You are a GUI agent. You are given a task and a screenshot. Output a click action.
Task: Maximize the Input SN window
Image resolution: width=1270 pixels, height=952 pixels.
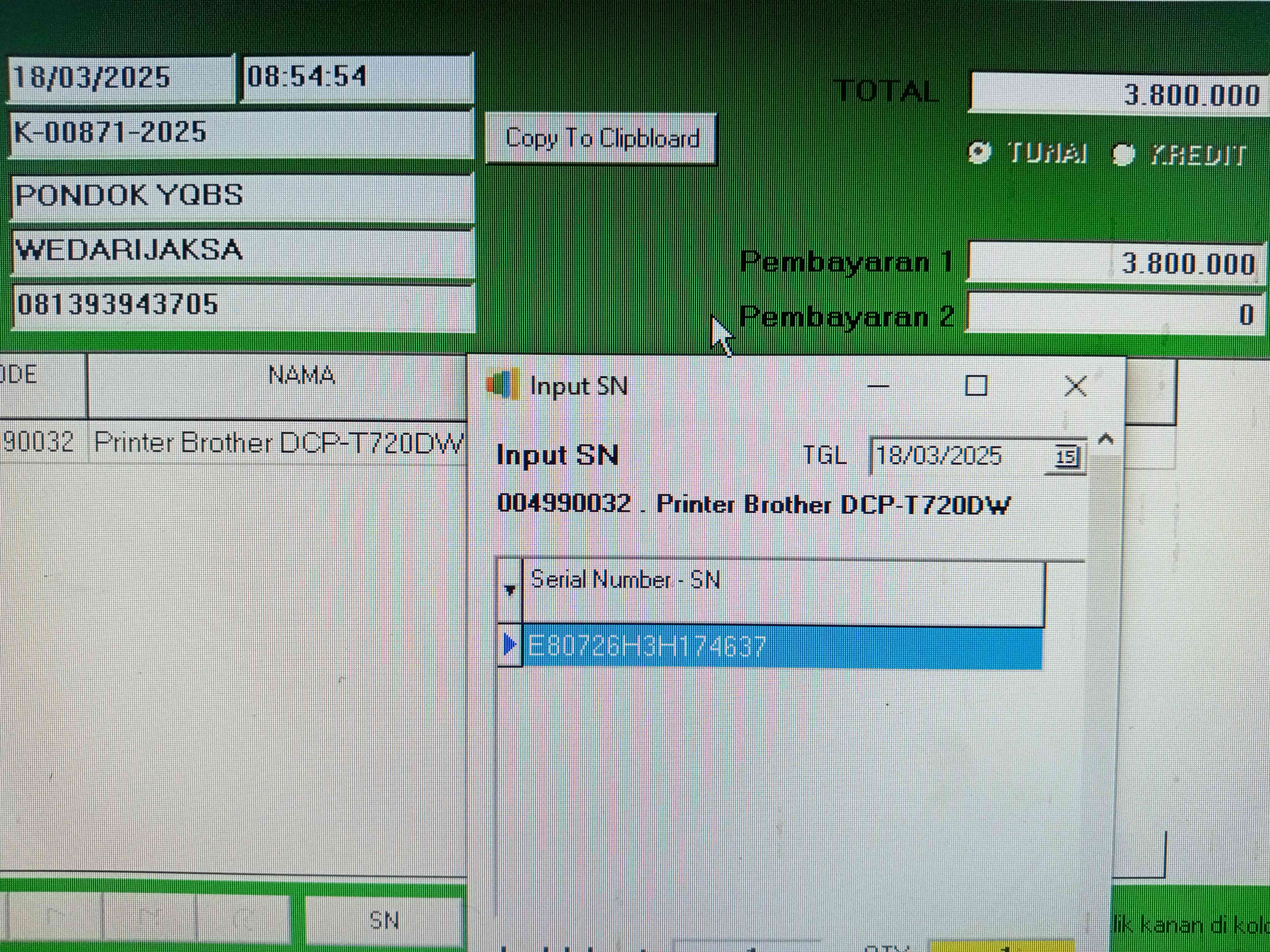tap(976, 386)
